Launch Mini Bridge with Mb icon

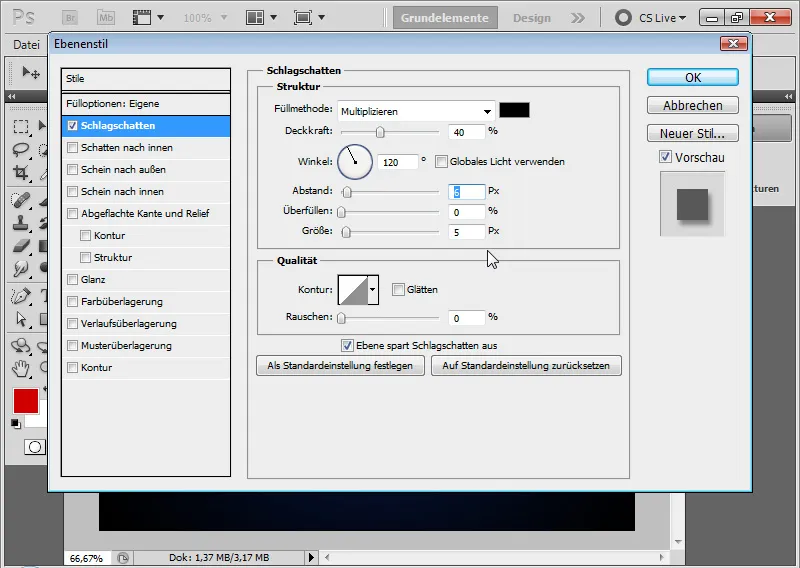point(106,18)
